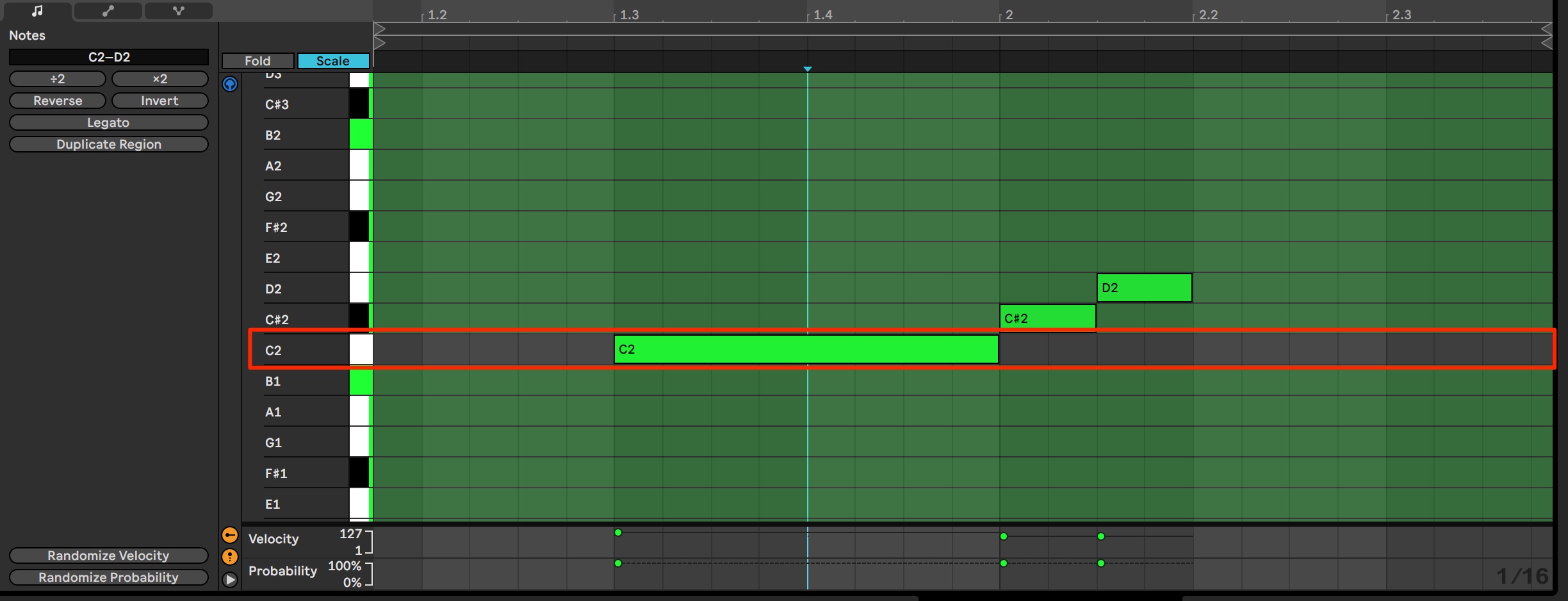The image size is (1568, 601).
Task: Click the Duplicate Region button
Action: pyautogui.click(x=109, y=144)
